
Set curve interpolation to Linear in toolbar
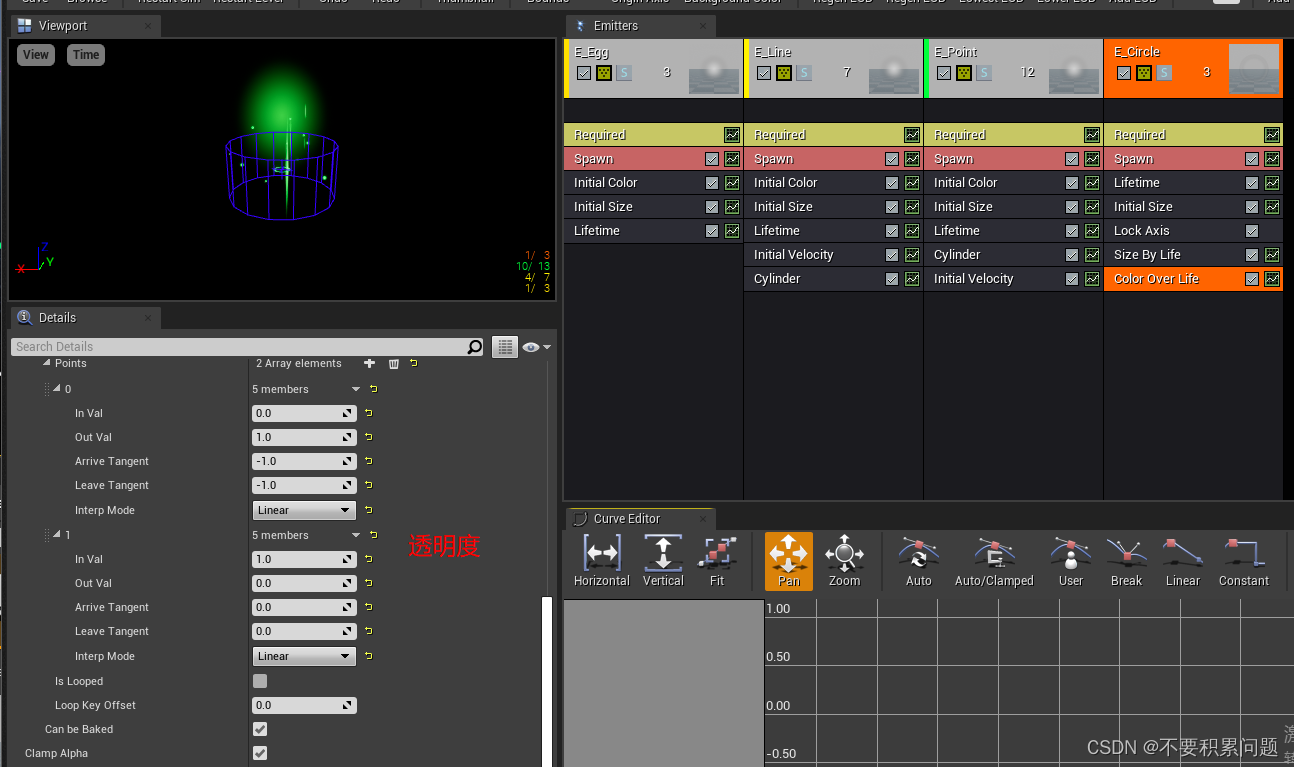pyautogui.click(x=1182, y=561)
